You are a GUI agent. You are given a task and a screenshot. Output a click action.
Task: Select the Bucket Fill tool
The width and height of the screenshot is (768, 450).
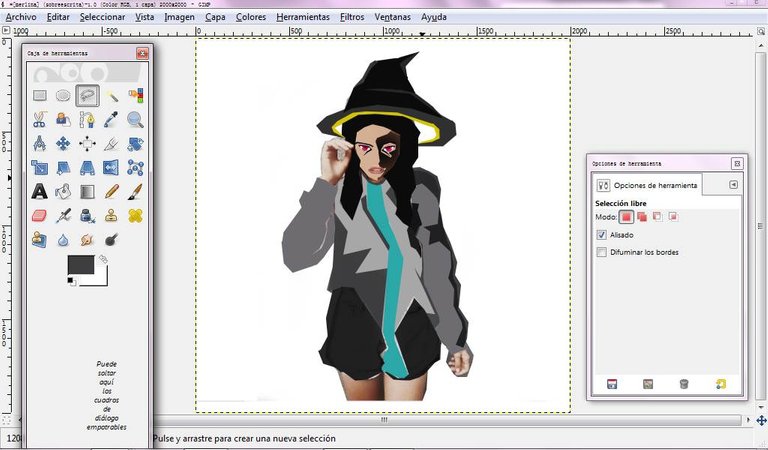(x=63, y=191)
